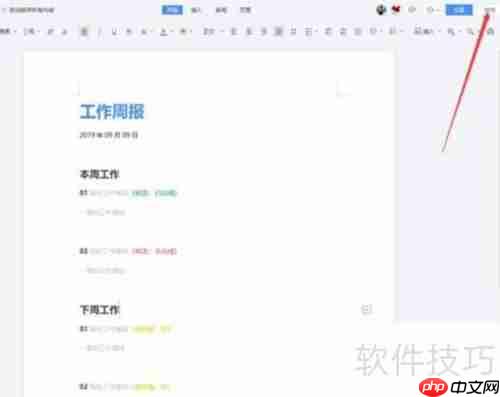
Task: Click the document name in the header
Action: (x=31, y=10)
